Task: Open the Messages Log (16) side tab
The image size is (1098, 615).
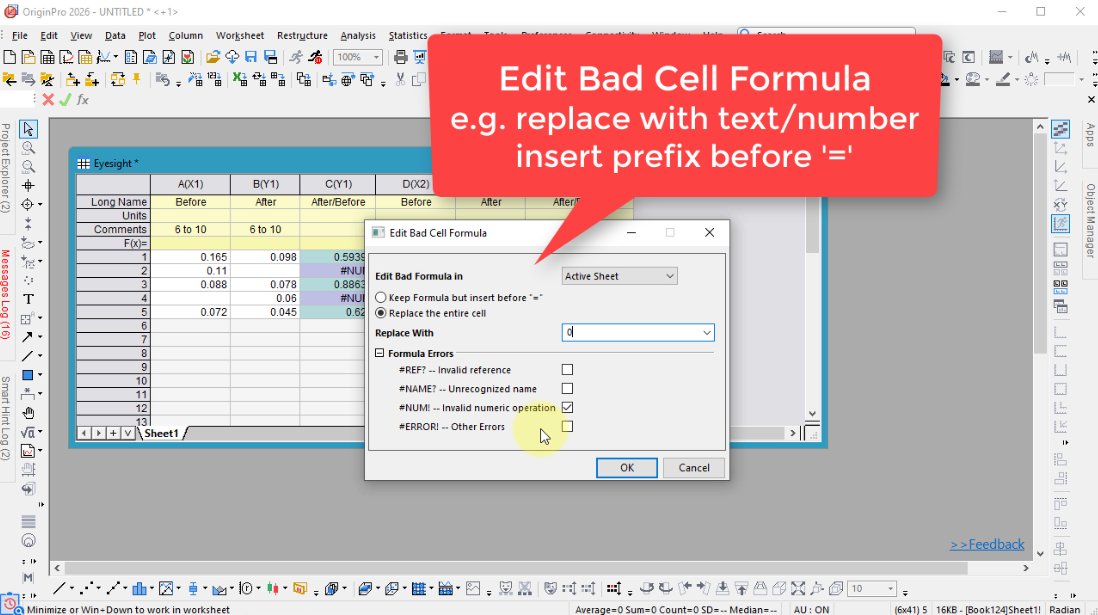Action: (x=6, y=294)
